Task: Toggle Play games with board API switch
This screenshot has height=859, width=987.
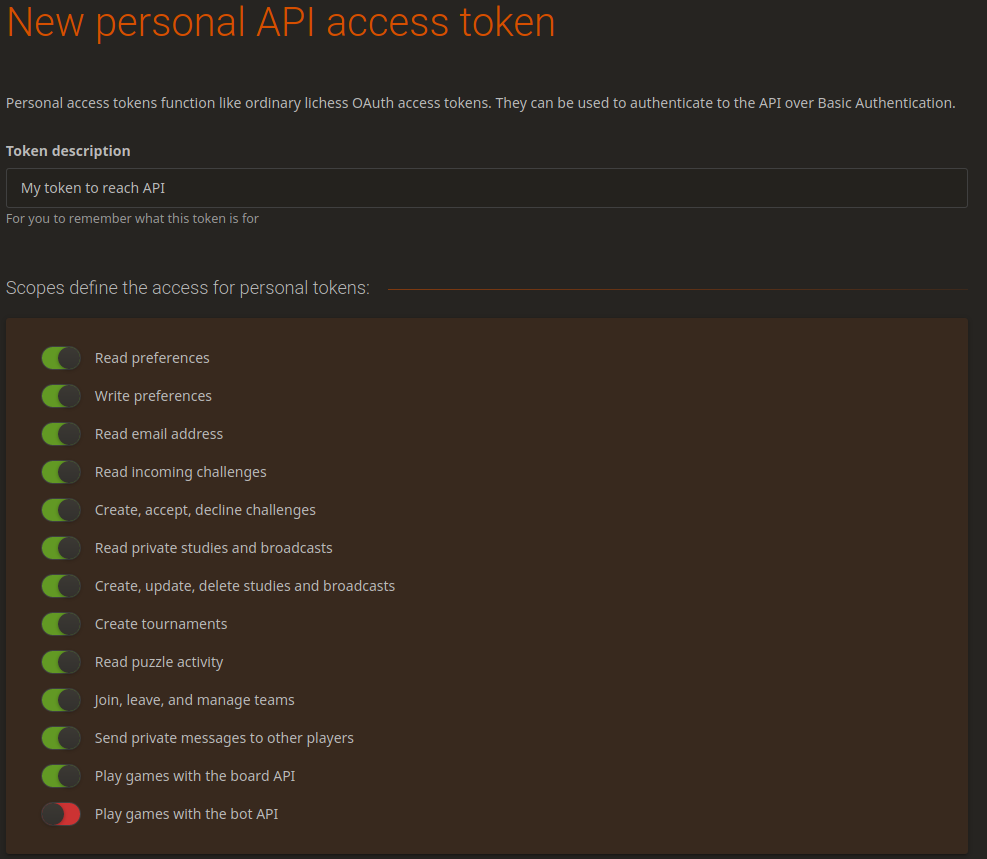Action: 61,776
